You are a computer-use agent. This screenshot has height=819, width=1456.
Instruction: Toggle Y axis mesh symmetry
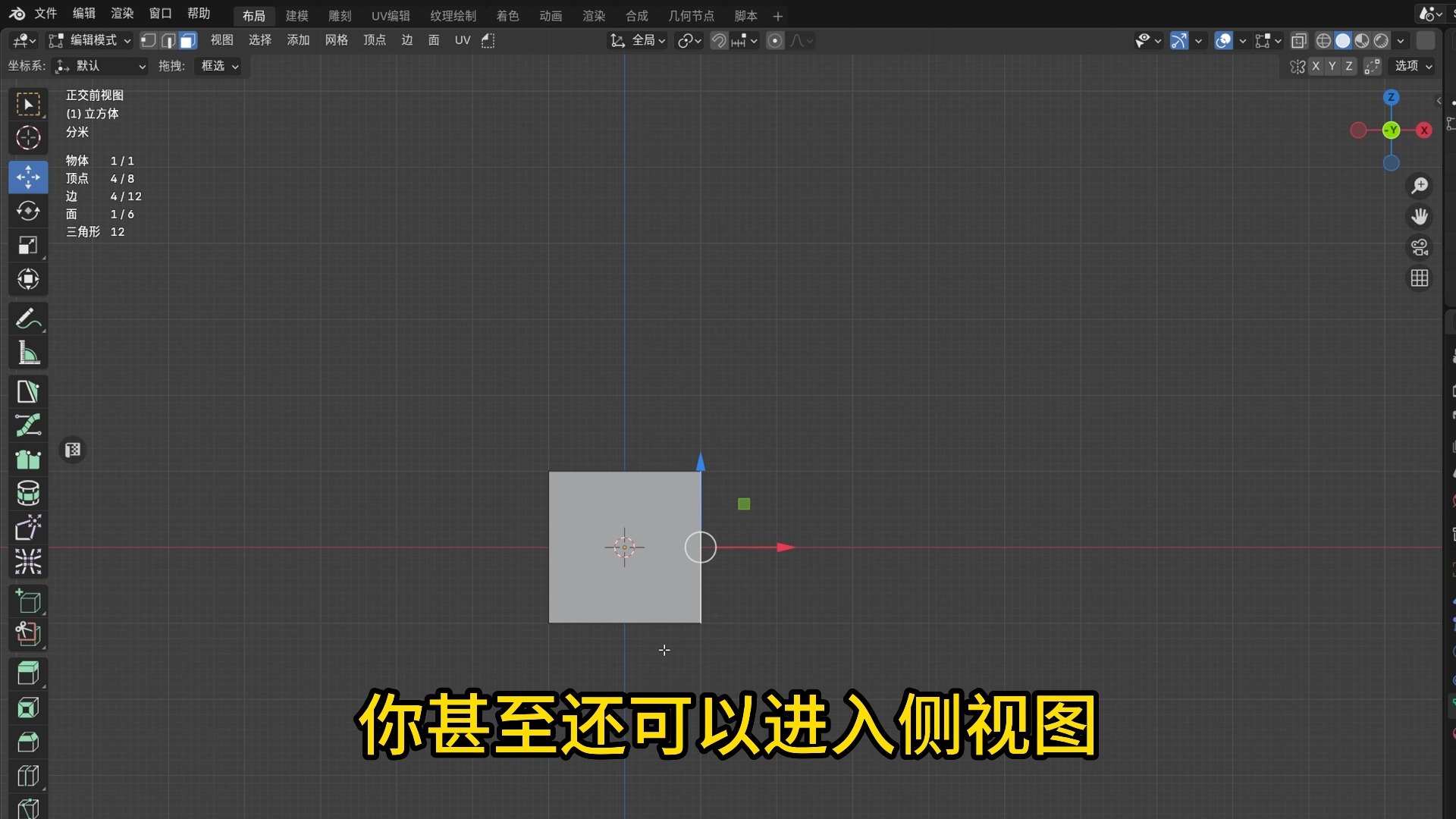click(1332, 66)
